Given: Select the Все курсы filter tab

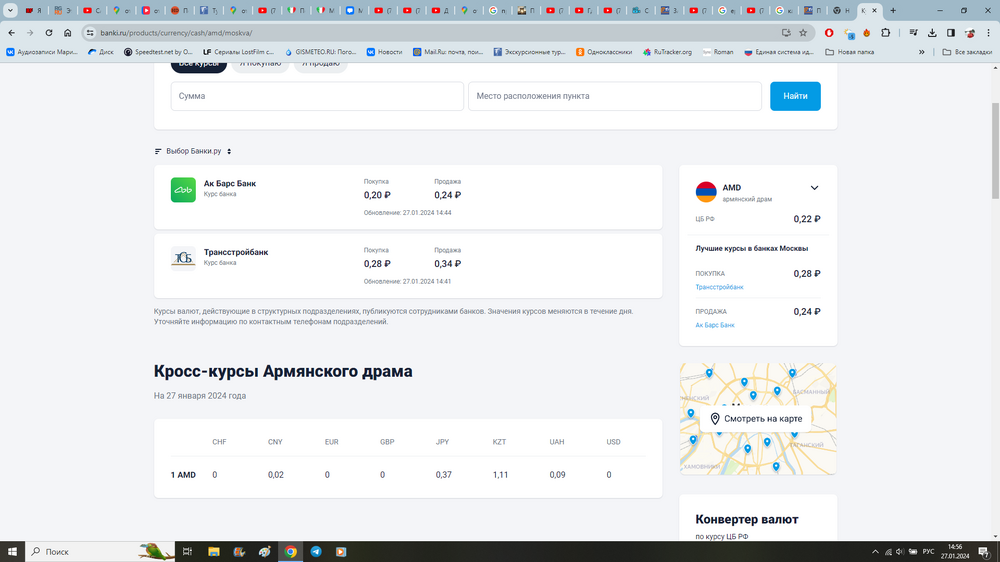Looking at the screenshot, I should tap(198, 66).
